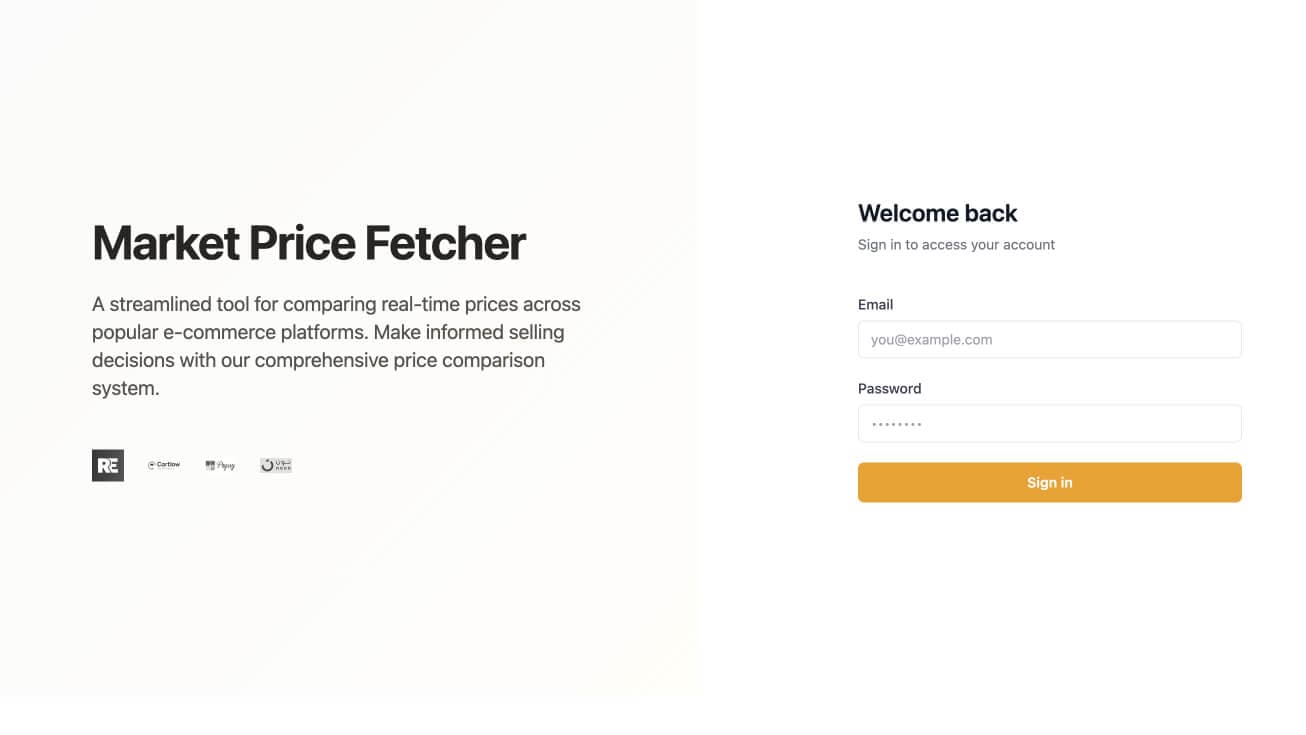Click the Password field label
The image size is (1306, 735).
click(x=889, y=388)
